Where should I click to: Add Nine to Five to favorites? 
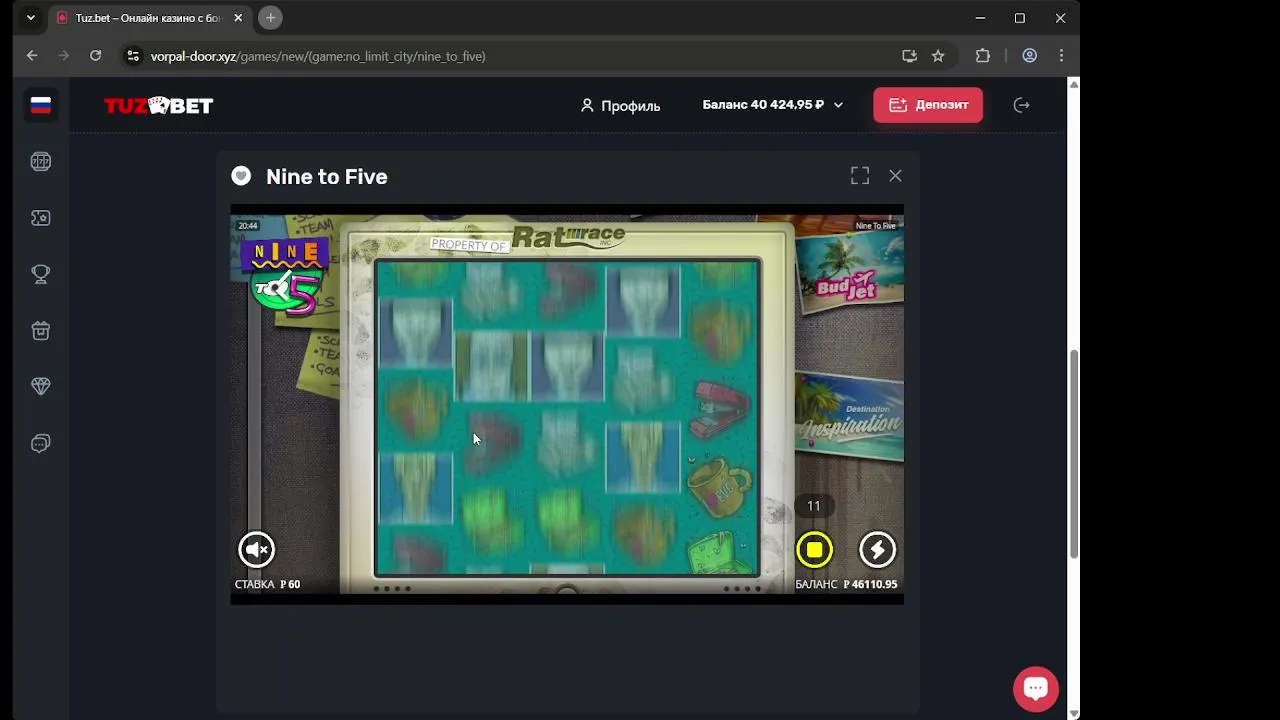[x=241, y=176]
